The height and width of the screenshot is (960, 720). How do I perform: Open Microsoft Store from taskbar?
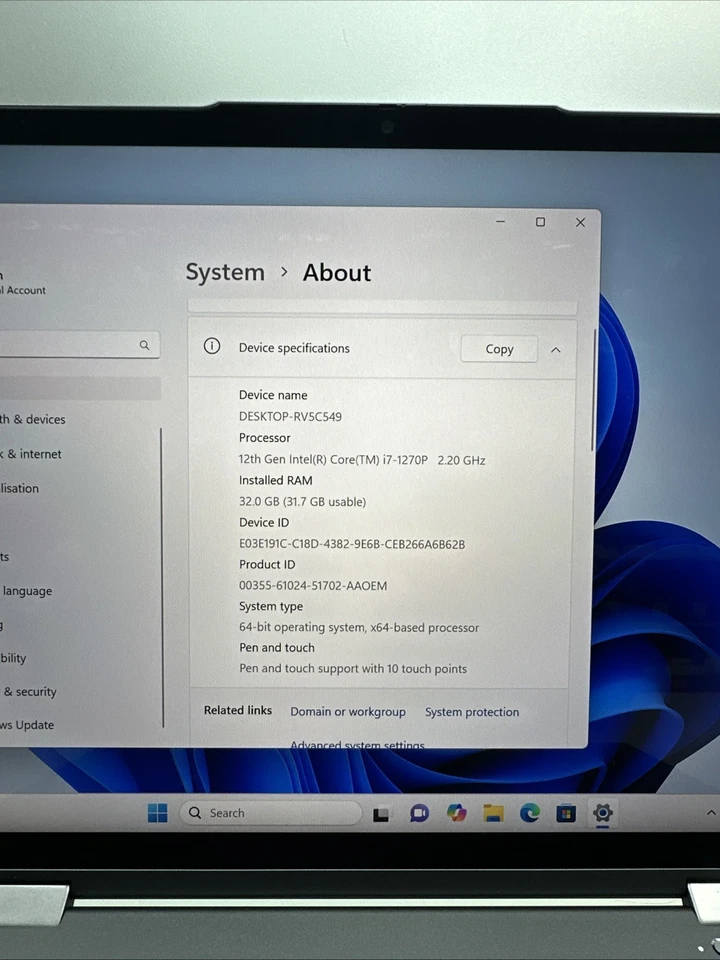point(566,814)
